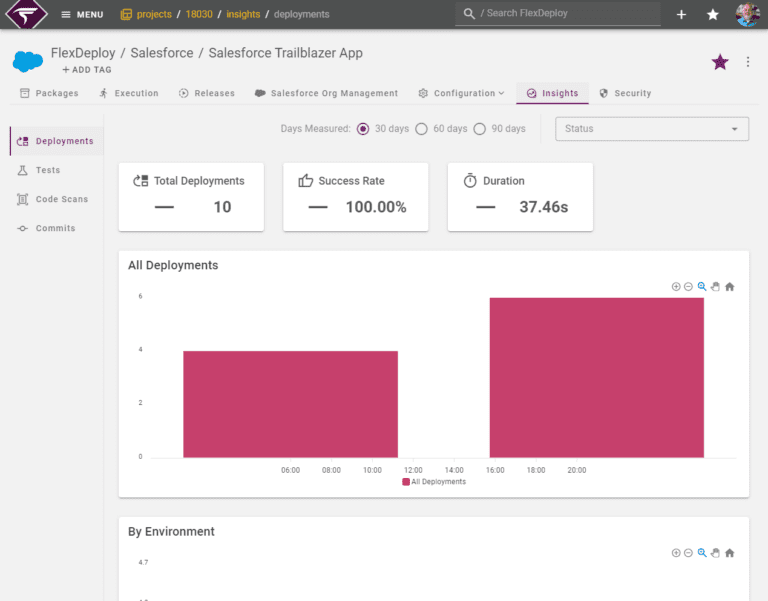The width and height of the screenshot is (768, 601).
Task: Toggle the purple favorite star for project
Action: coord(720,62)
